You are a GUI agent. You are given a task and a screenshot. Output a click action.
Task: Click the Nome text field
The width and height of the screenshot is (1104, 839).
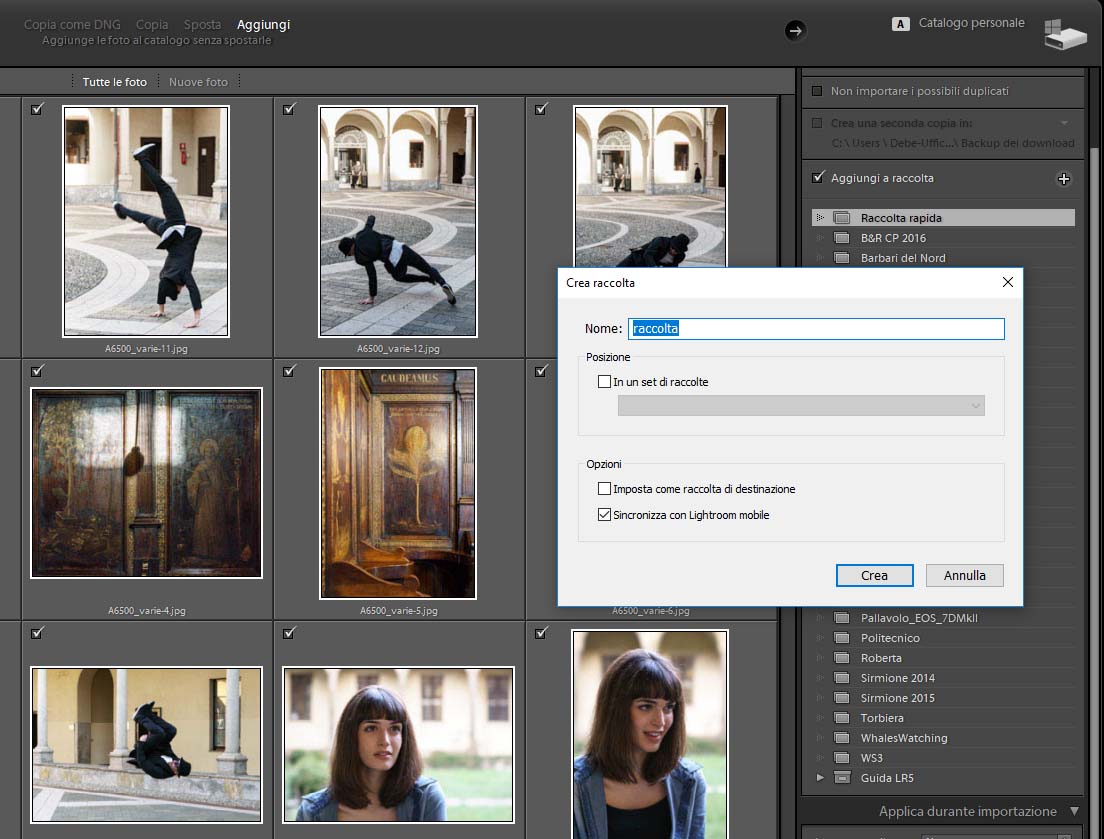pyautogui.click(x=815, y=329)
